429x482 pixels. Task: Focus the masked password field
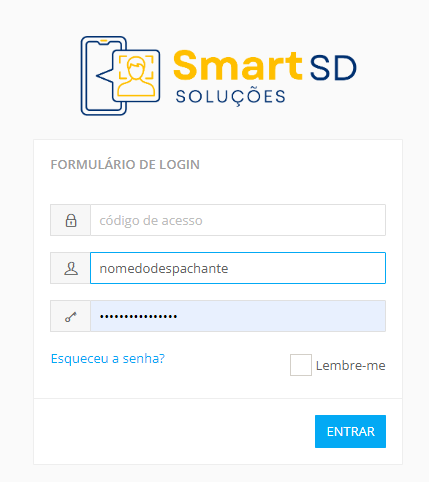[x=238, y=316]
